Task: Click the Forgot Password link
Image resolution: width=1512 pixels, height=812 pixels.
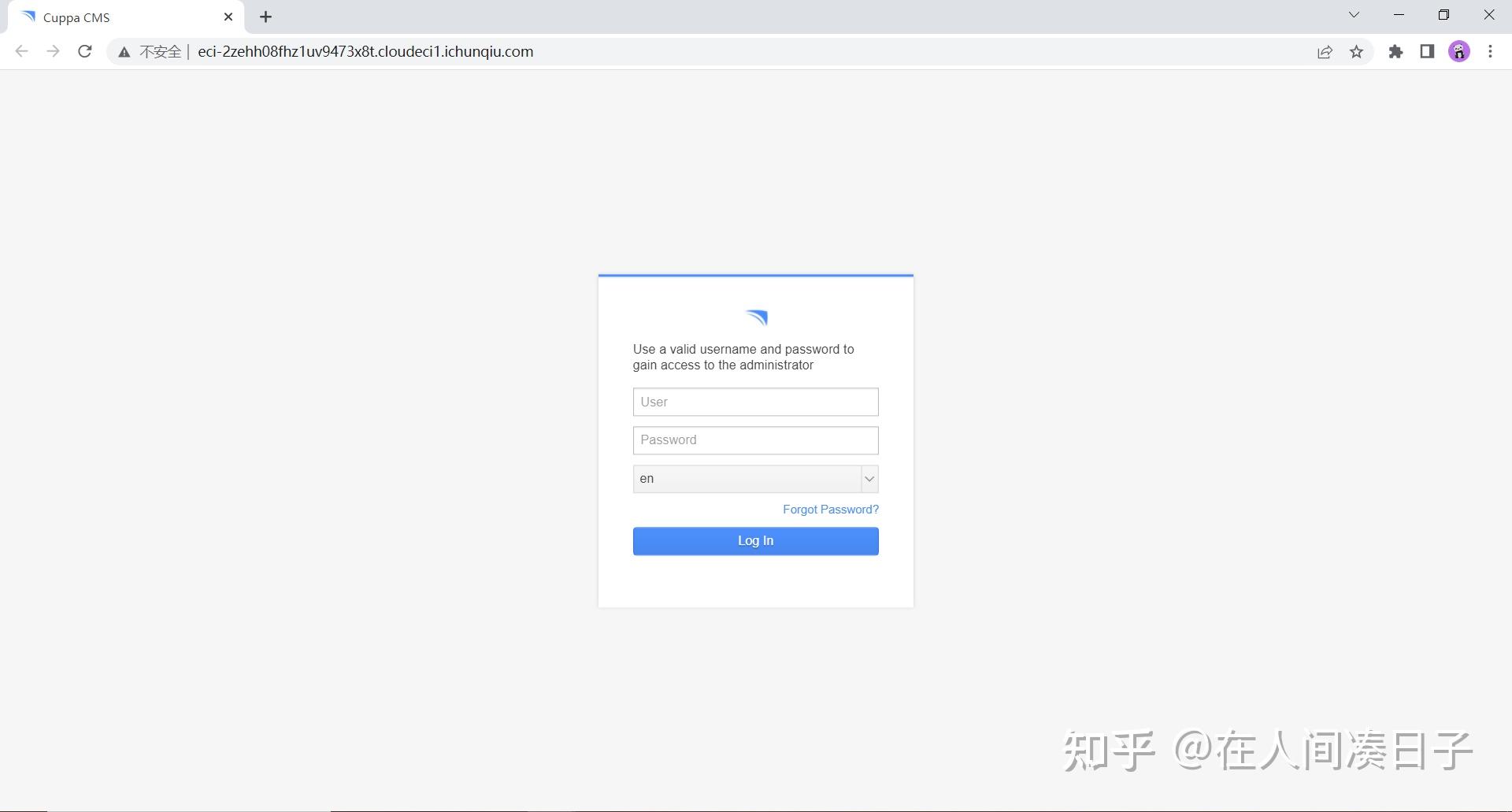Action: pyautogui.click(x=830, y=509)
